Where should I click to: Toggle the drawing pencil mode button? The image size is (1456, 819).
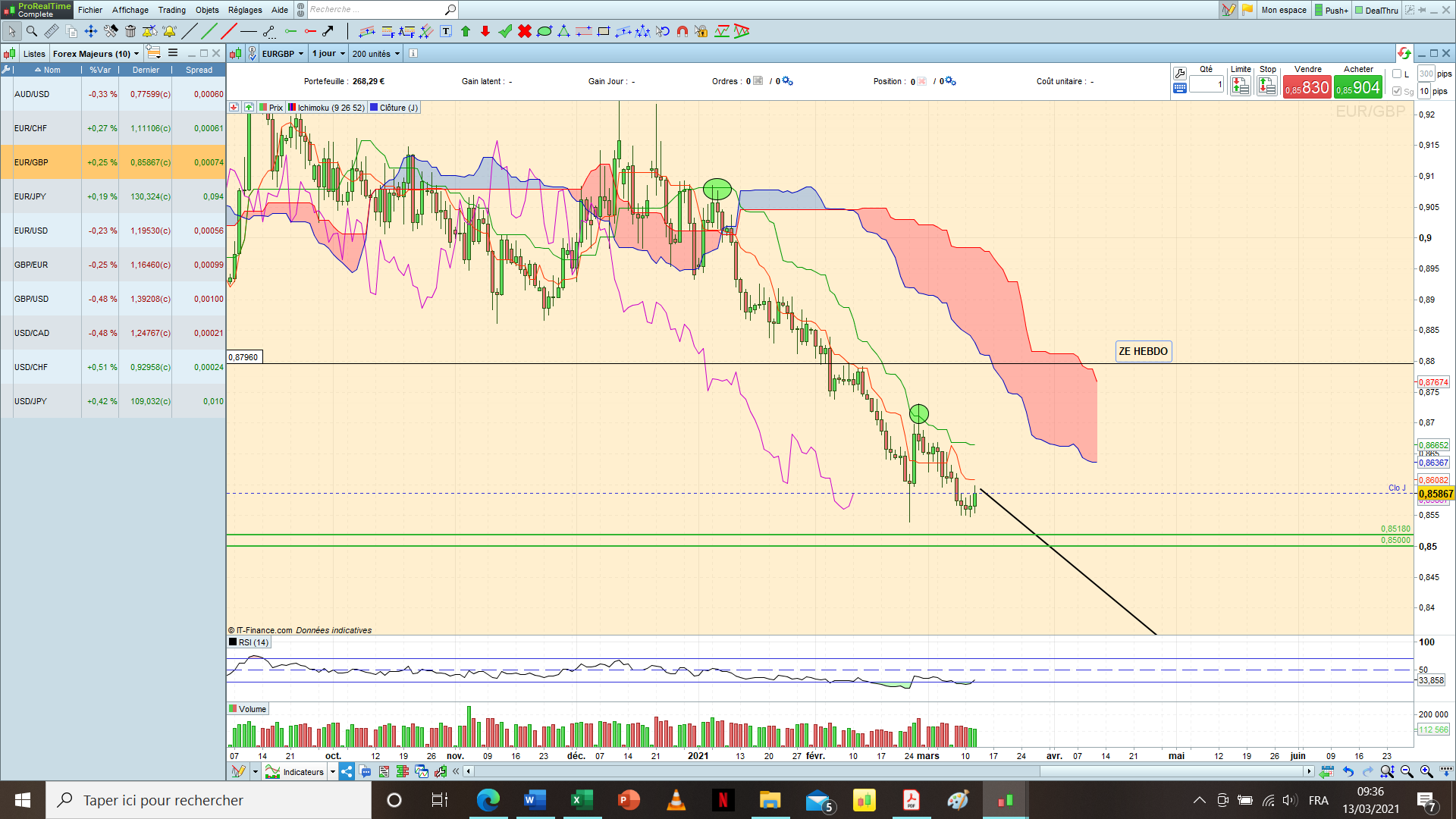[1228, 10]
